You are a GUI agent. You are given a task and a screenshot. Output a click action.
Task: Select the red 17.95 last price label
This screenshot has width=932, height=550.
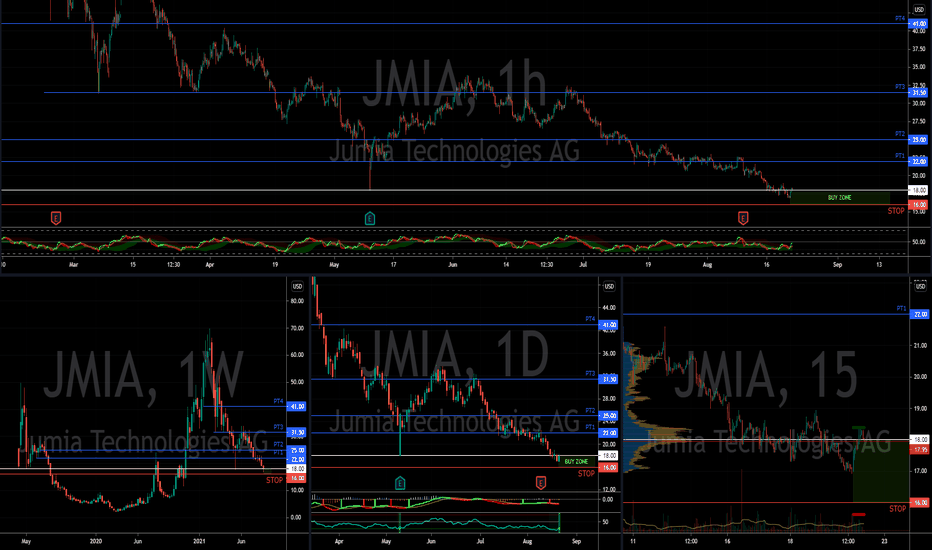(x=920, y=450)
